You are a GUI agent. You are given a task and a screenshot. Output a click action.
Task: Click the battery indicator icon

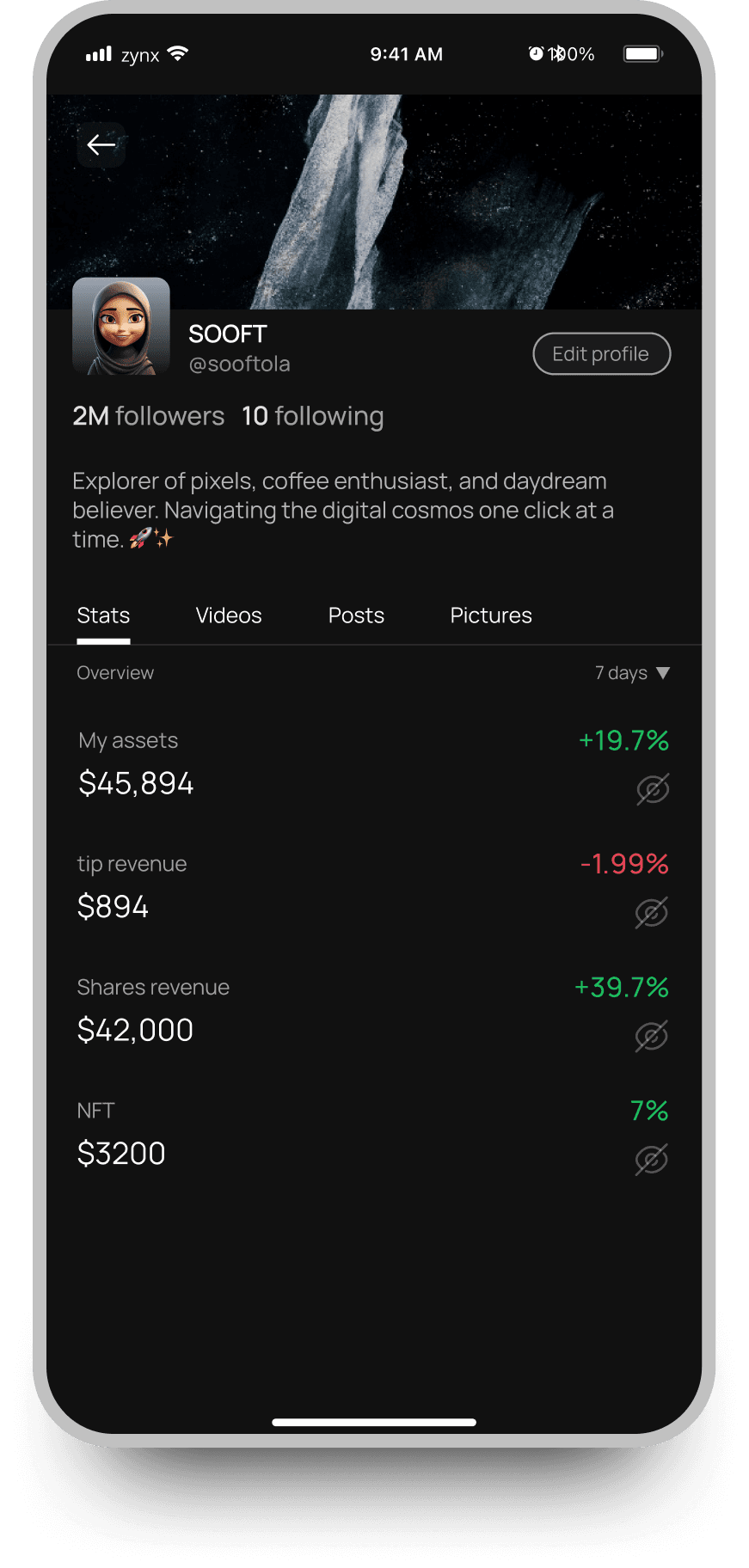pyautogui.click(x=642, y=54)
